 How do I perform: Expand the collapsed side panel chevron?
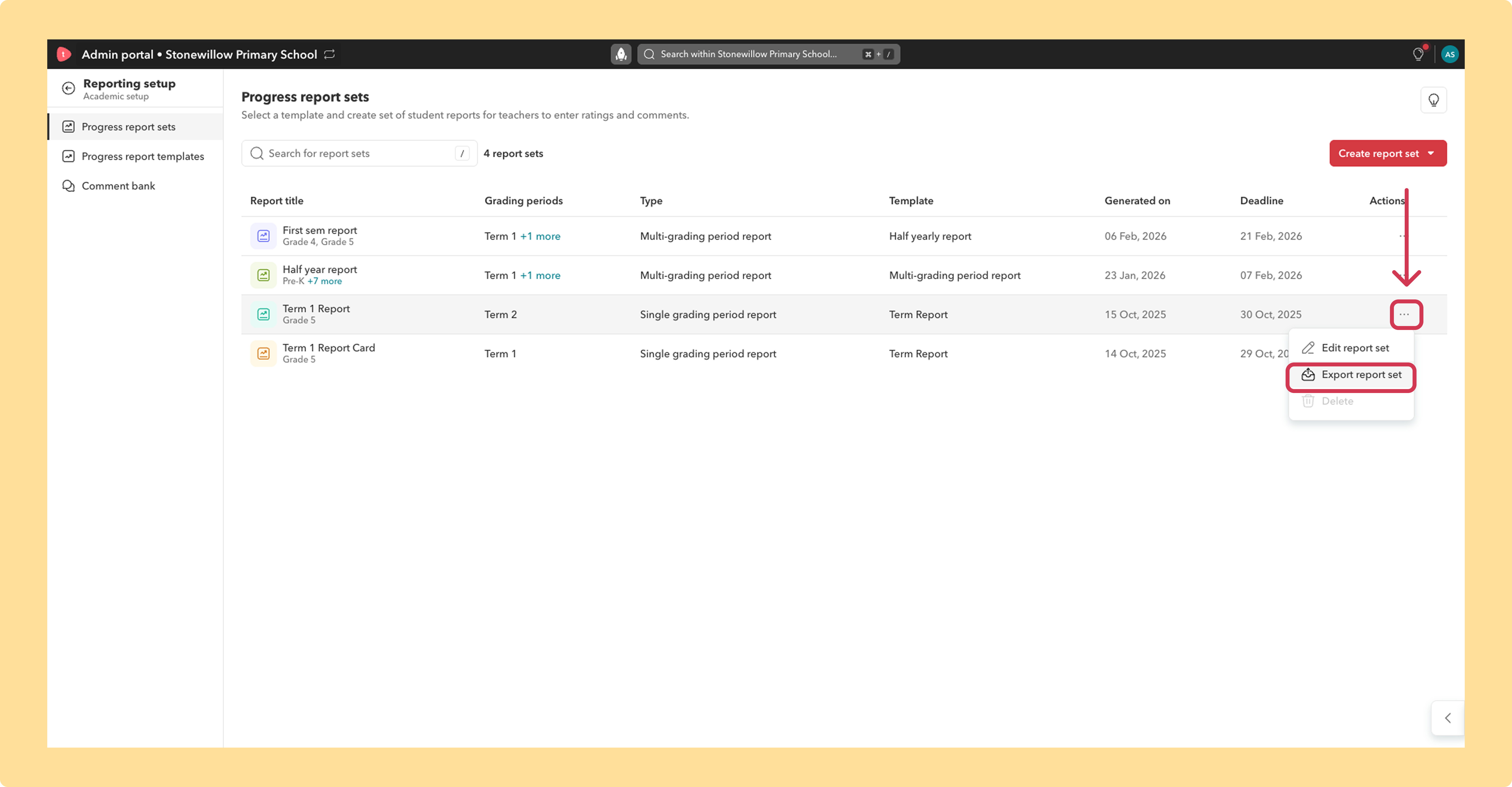[1448, 718]
